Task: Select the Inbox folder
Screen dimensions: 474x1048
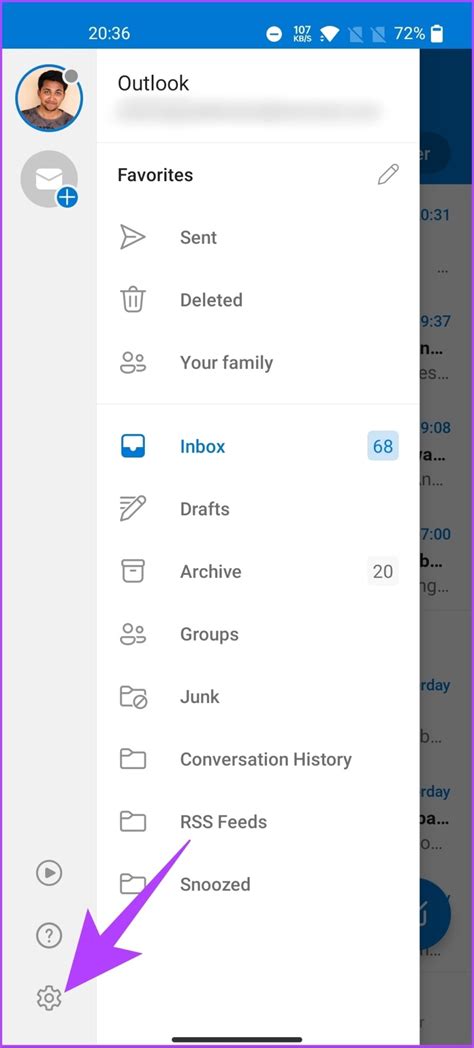Action: (x=258, y=446)
